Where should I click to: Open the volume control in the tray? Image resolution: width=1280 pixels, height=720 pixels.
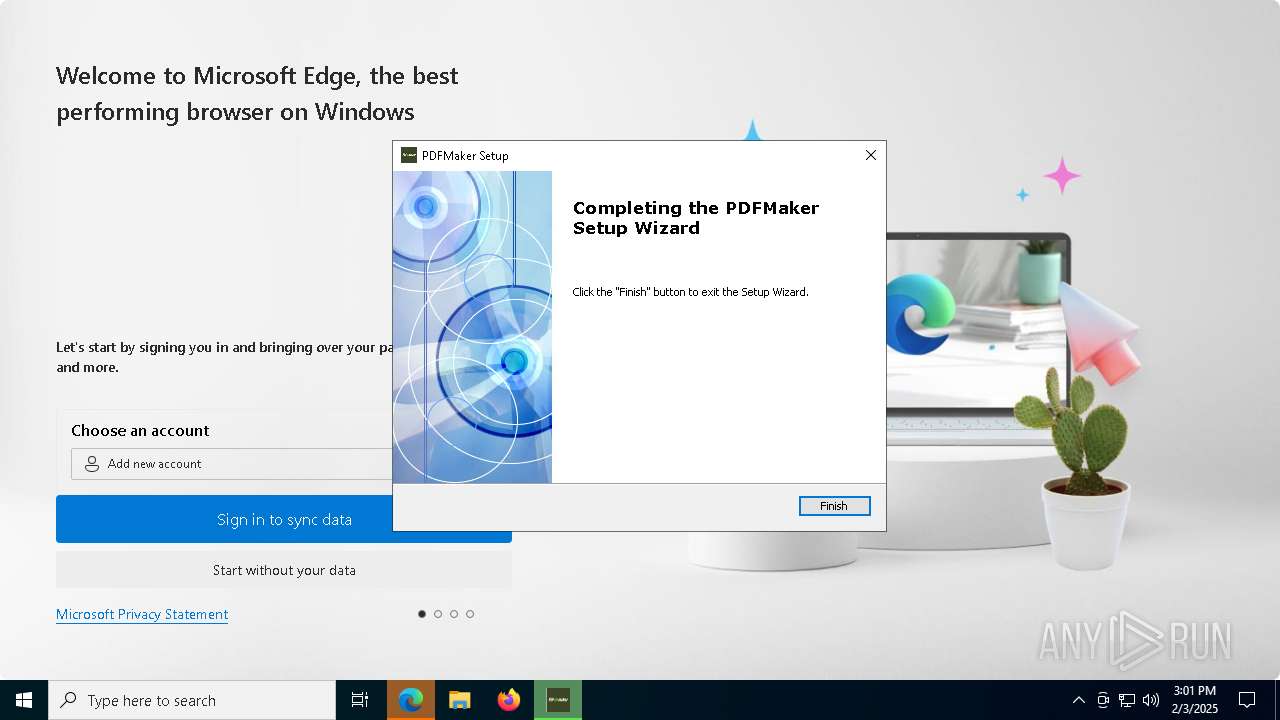[1151, 700]
